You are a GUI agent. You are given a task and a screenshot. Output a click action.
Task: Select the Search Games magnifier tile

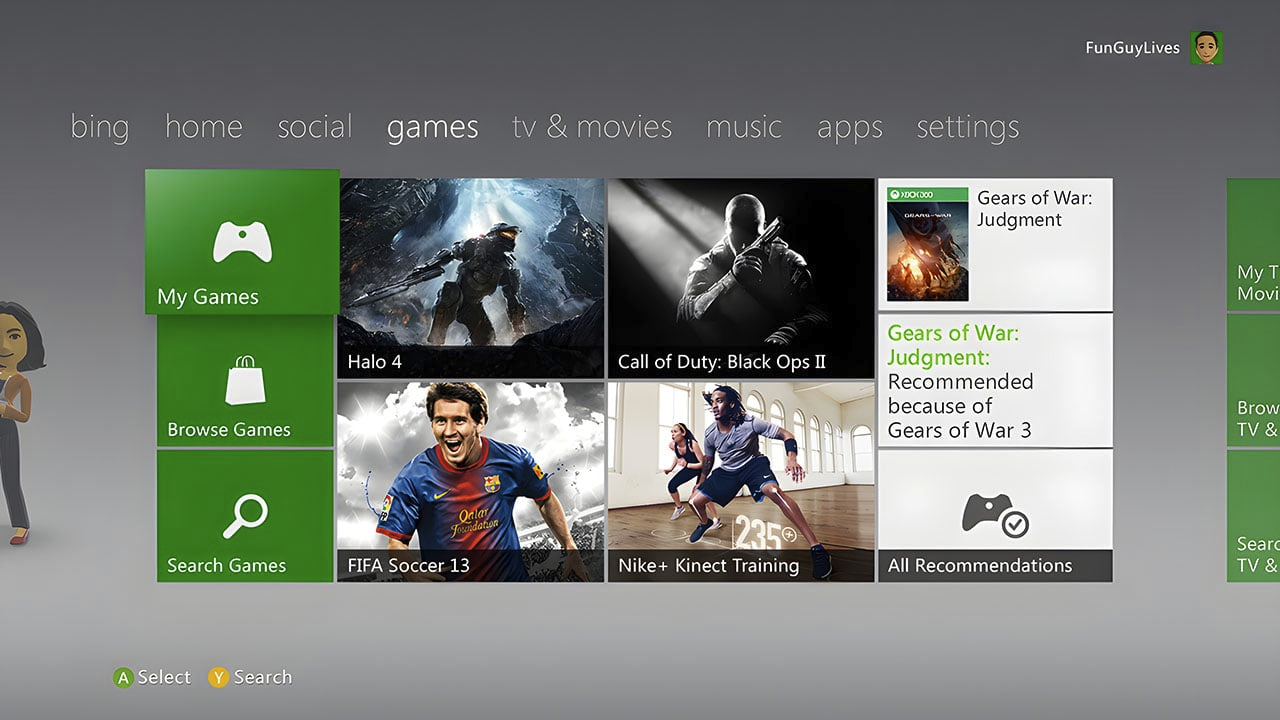[245, 516]
